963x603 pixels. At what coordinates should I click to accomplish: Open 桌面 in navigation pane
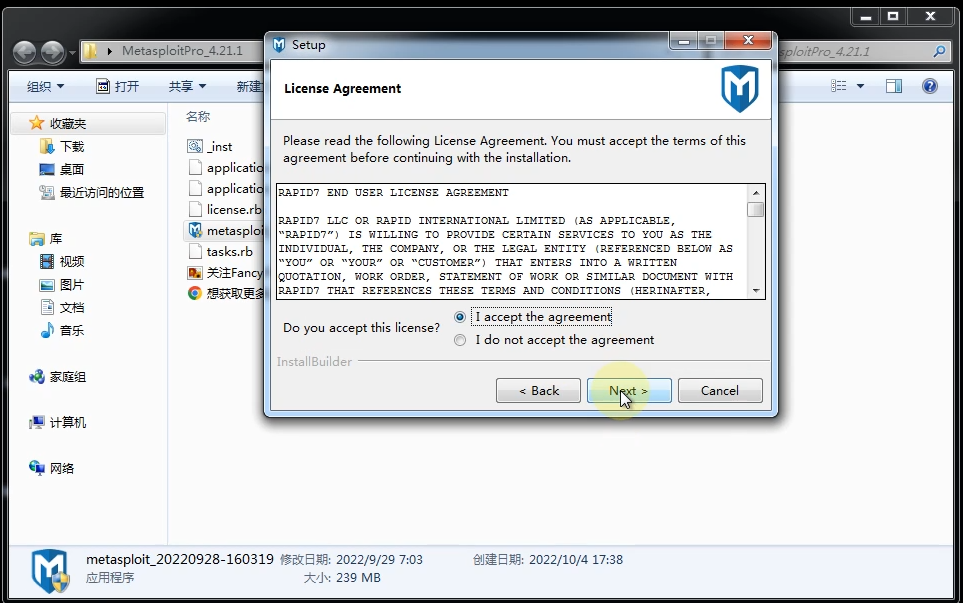pyautogui.click(x=72, y=169)
